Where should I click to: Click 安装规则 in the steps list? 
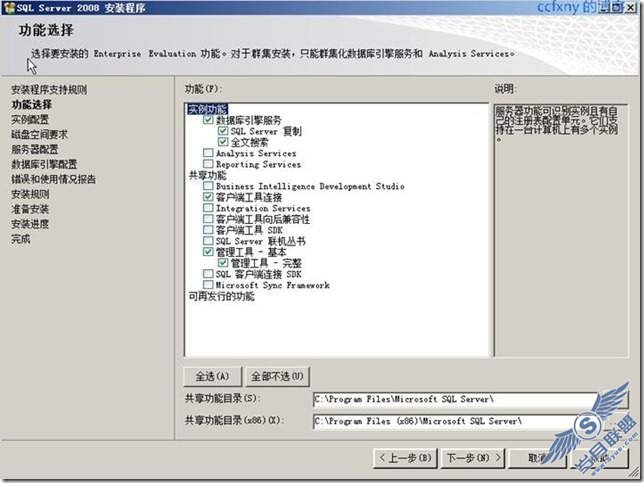click(30, 194)
